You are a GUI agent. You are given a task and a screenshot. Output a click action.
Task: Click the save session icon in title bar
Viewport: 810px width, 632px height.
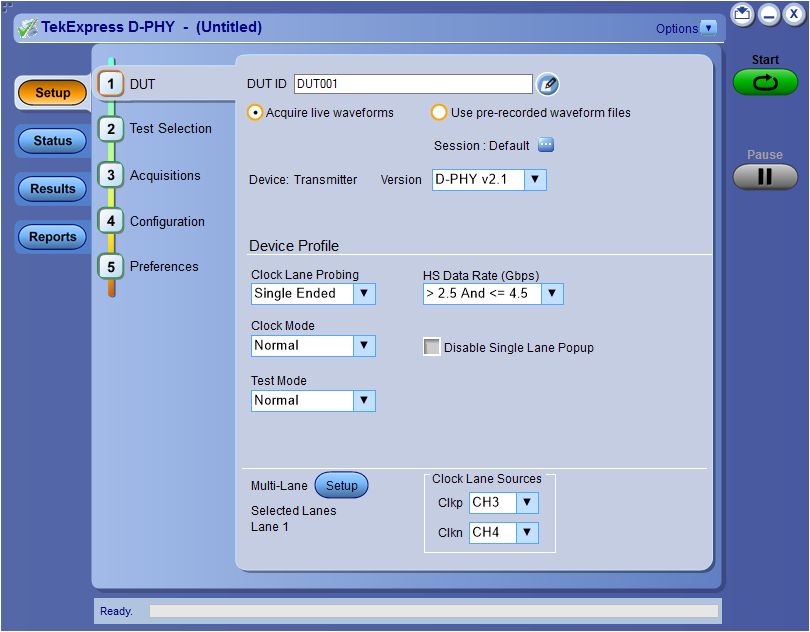point(740,15)
